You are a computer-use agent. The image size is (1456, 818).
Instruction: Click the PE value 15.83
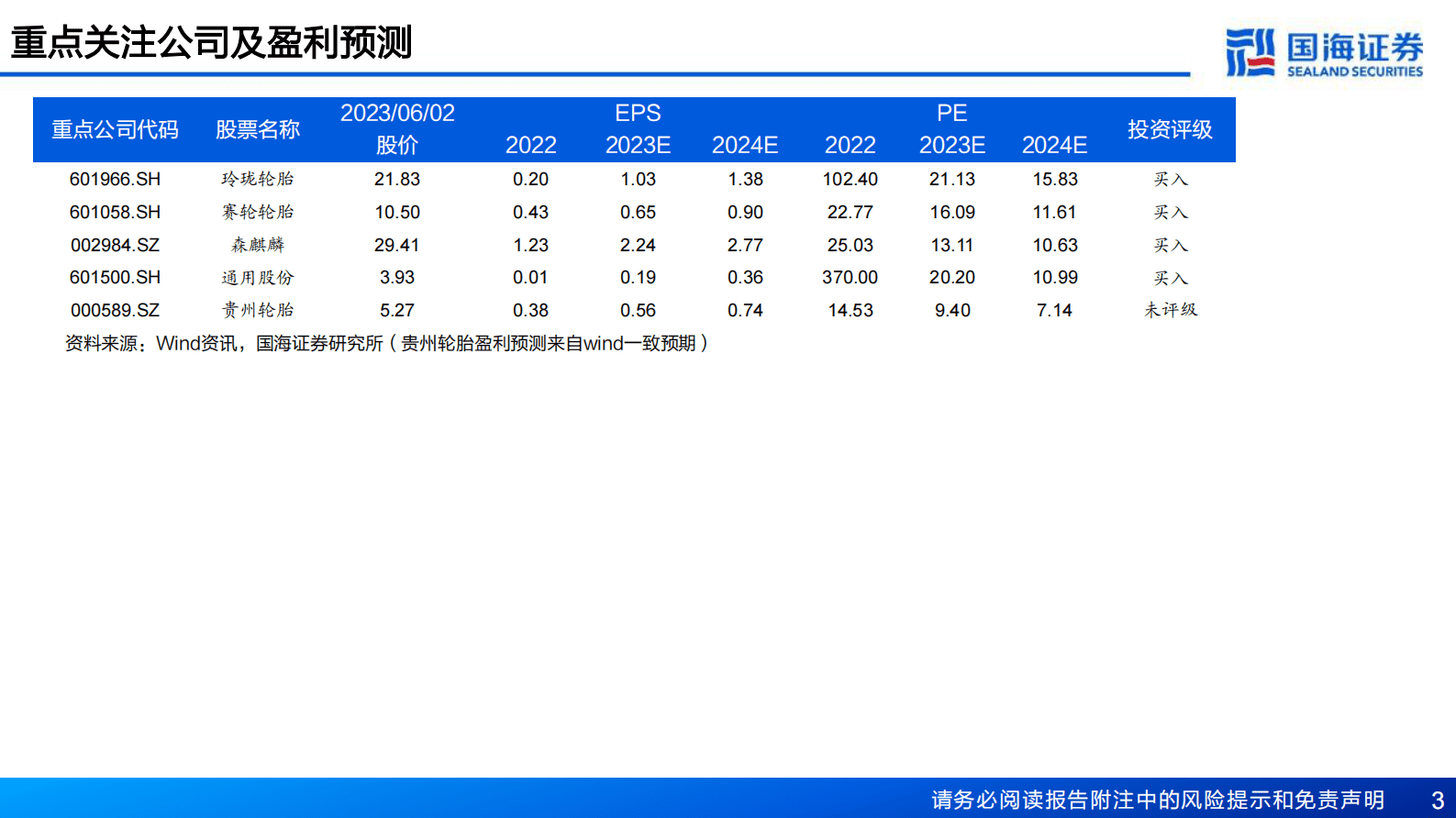[x=1055, y=179]
